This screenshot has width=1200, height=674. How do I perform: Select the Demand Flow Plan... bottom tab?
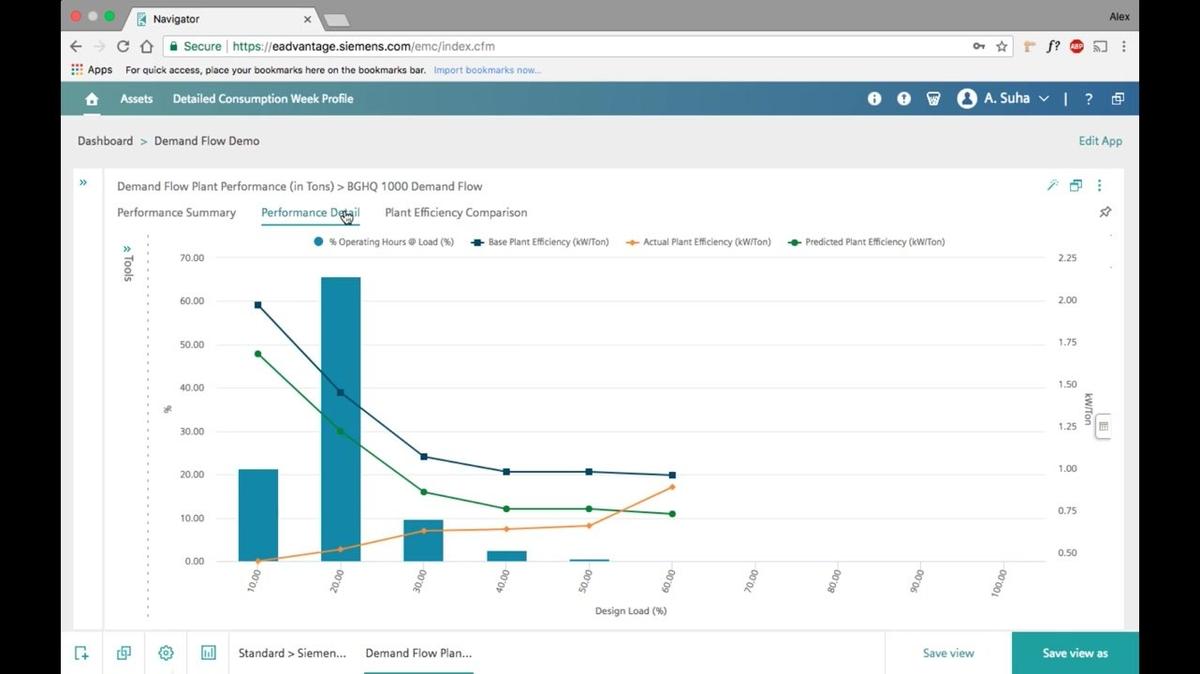[418, 653]
